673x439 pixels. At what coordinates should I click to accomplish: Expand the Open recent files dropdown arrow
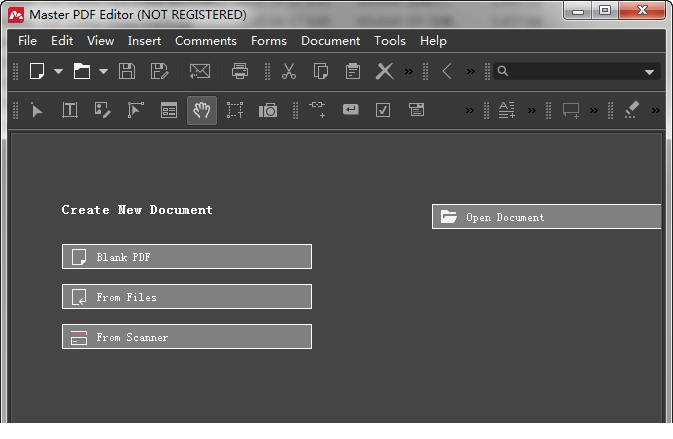click(x=103, y=71)
